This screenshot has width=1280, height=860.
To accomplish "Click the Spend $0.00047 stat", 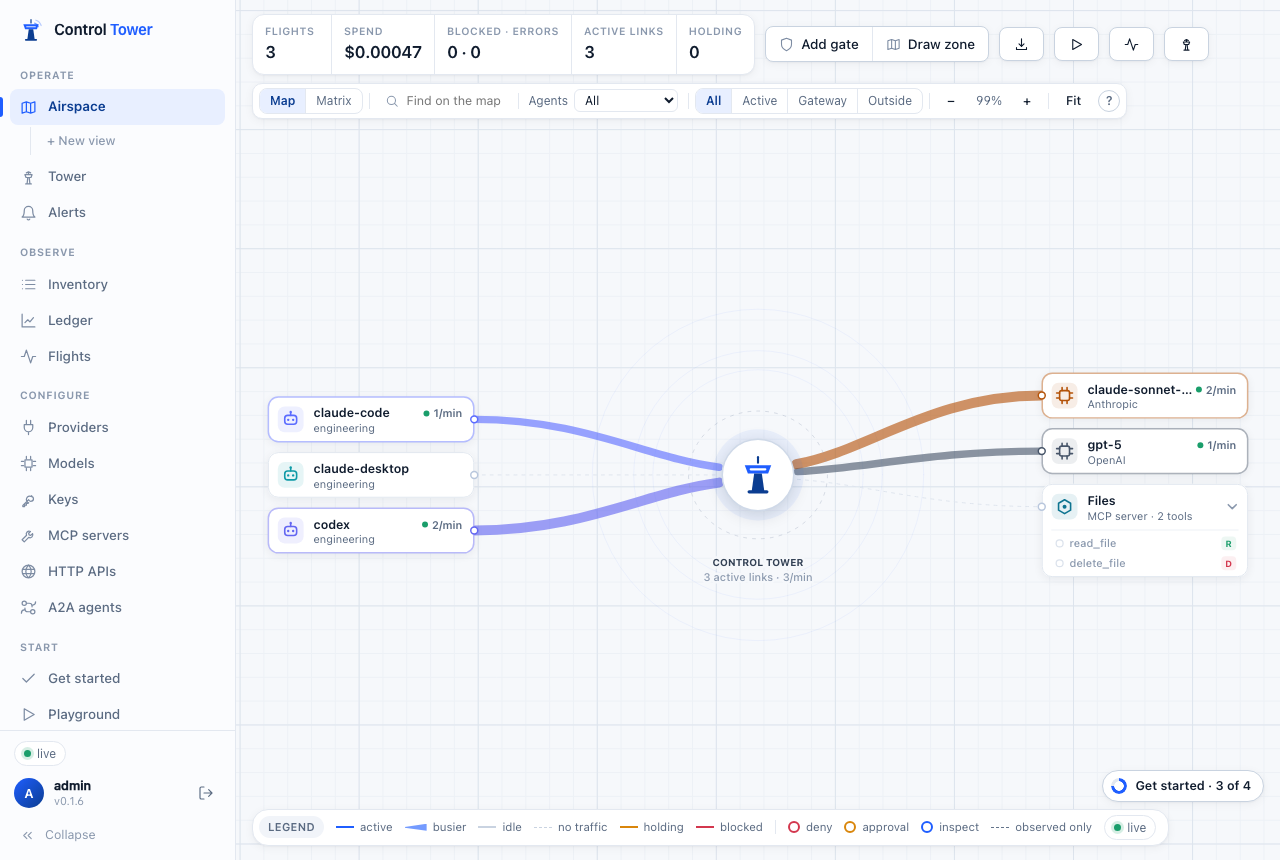I will point(383,44).
